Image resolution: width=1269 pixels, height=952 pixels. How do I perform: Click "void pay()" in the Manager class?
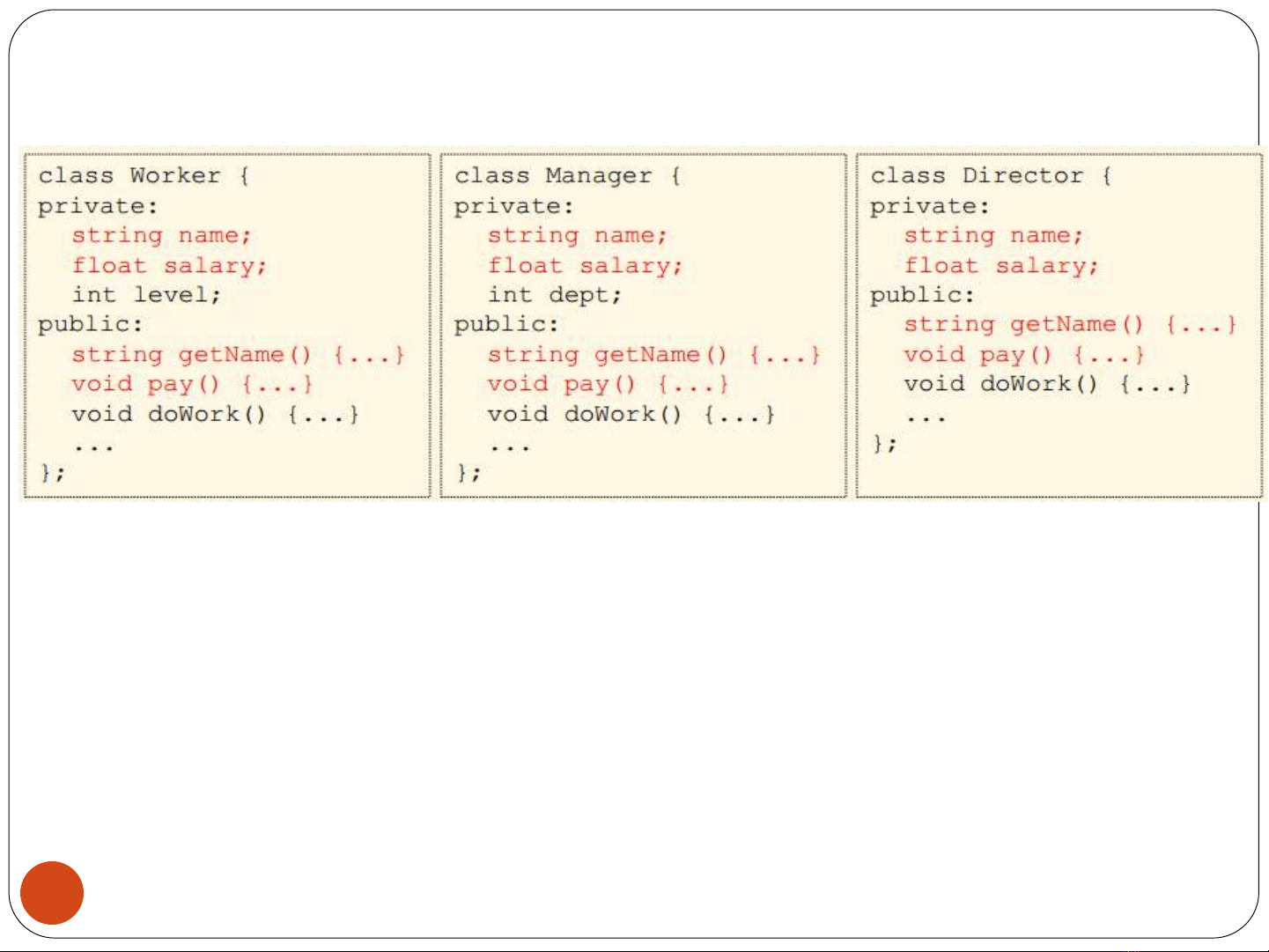(562, 385)
